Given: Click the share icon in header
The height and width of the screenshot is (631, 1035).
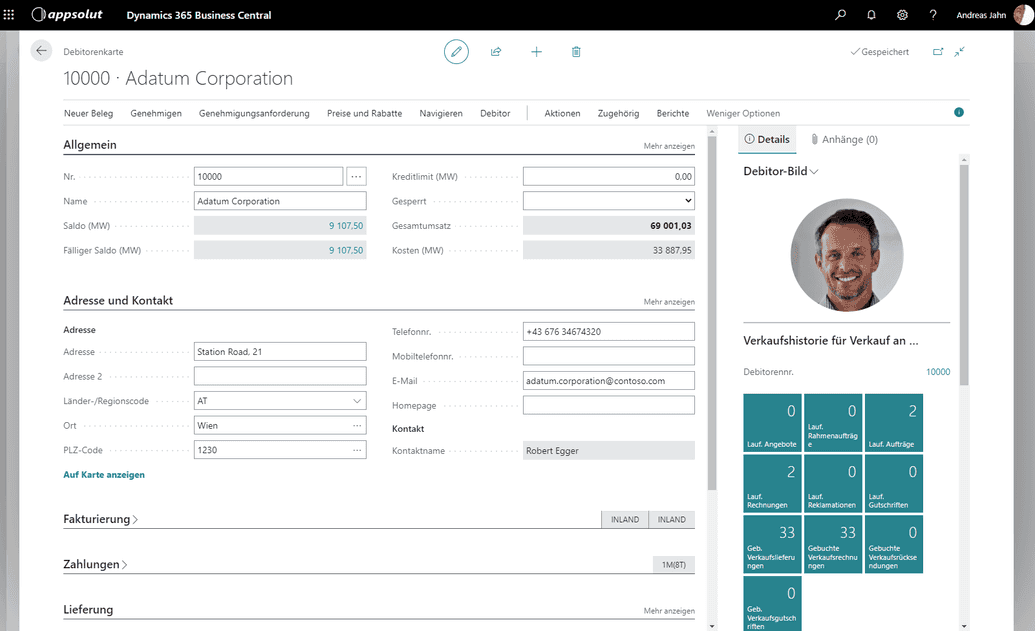Looking at the screenshot, I should click(x=496, y=51).
